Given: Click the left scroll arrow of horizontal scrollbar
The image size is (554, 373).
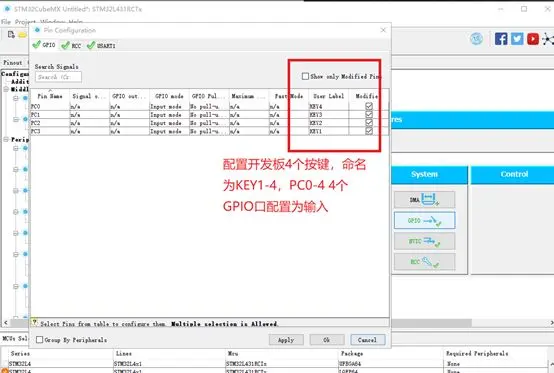Looking at the screenshot, I should pos(5,322).
